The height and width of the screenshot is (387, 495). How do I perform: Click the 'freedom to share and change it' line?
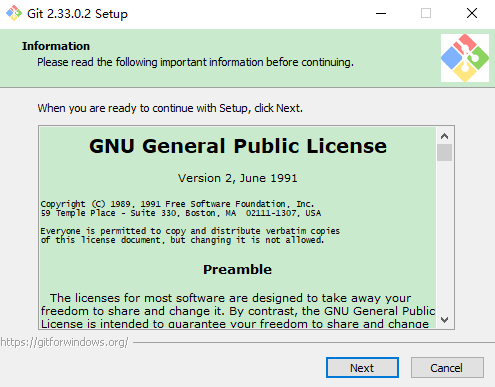point(238,311)
